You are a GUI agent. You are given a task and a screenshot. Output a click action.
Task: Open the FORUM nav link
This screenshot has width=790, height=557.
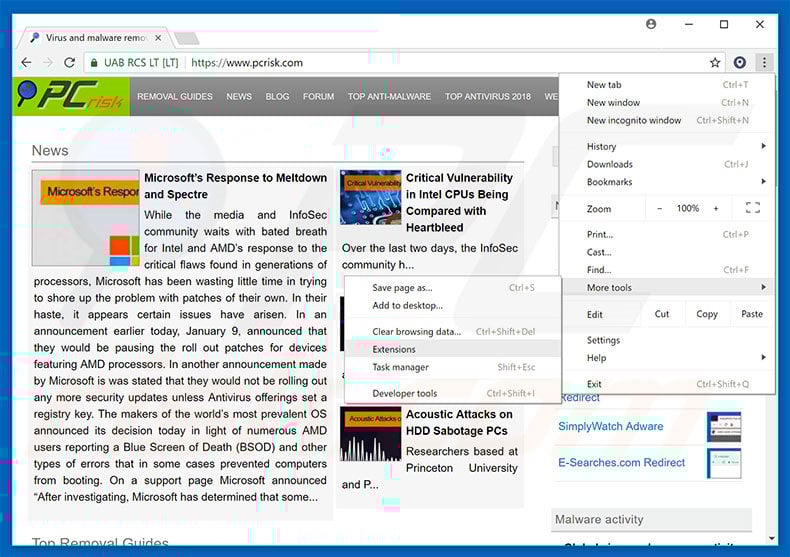318,96
